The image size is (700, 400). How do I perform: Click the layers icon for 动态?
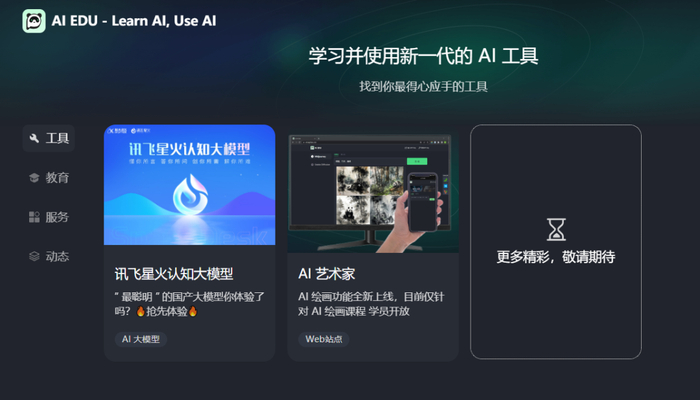pyautogui.click(x=34, y=256)
